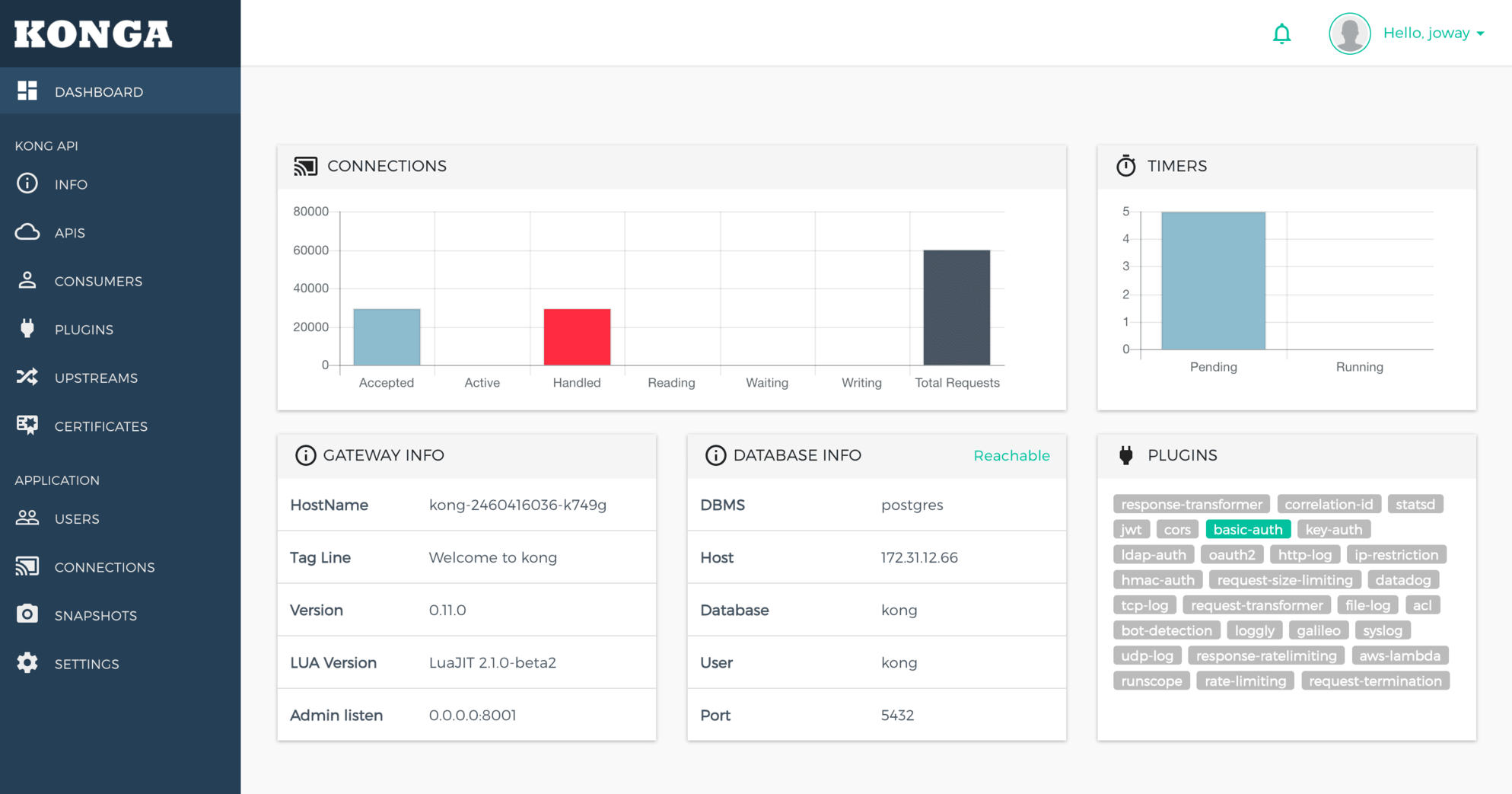Click the correlation-id plugin tag
Viewport: 1512px width, 794px height.
[1329, 504]
